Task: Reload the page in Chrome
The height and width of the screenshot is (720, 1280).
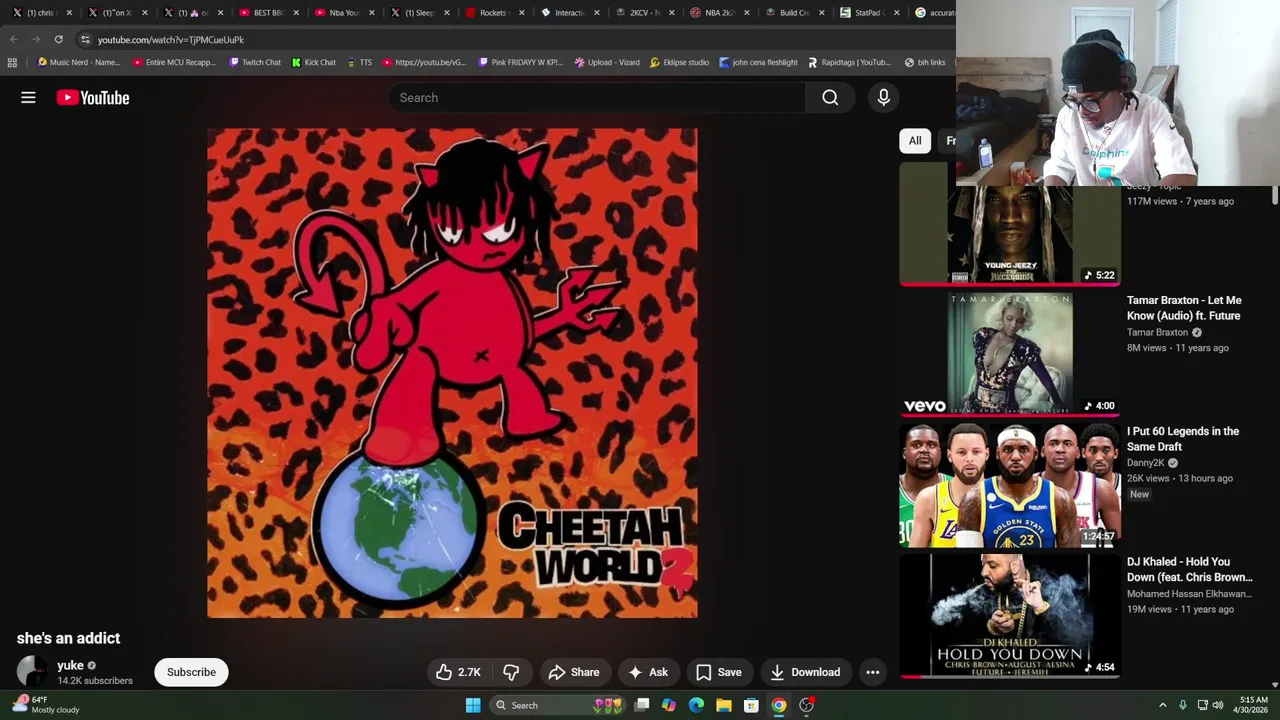Action: click(x=58, y=39)
